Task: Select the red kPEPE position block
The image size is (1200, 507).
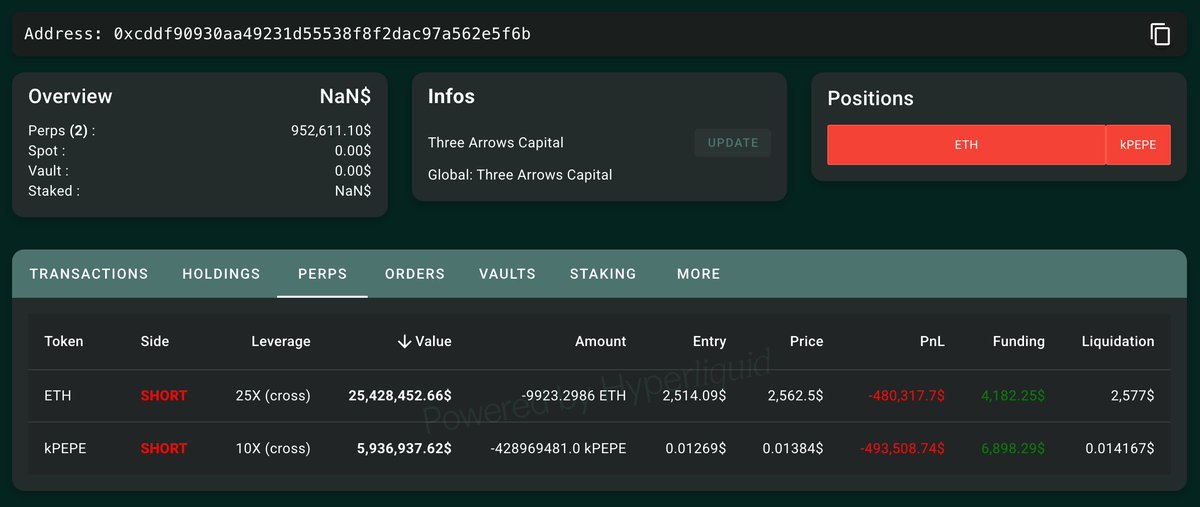Action: [x=1138, y=145]
